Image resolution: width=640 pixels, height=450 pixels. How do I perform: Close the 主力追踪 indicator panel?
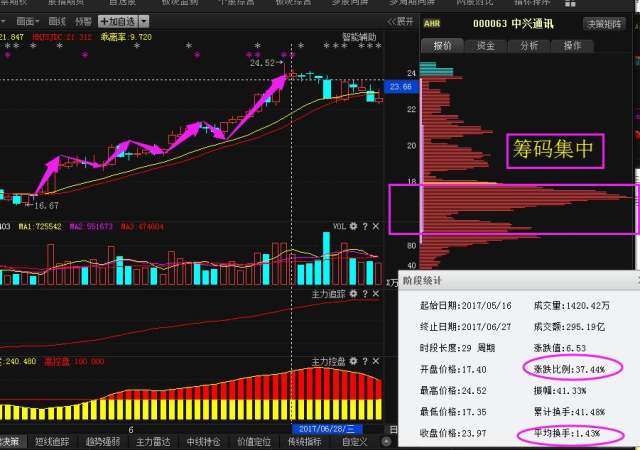pyautogui.click(x=376, y=294)
